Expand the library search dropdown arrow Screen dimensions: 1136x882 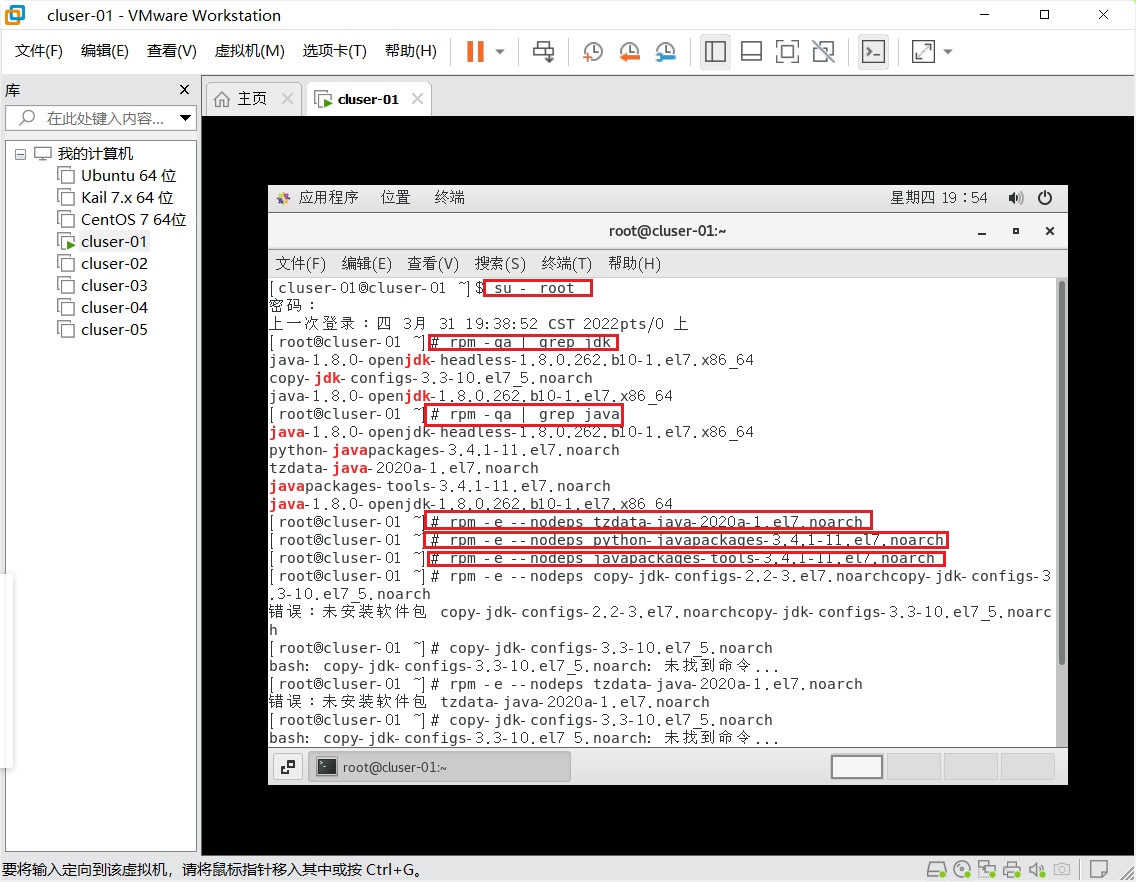tap(185, 118)
